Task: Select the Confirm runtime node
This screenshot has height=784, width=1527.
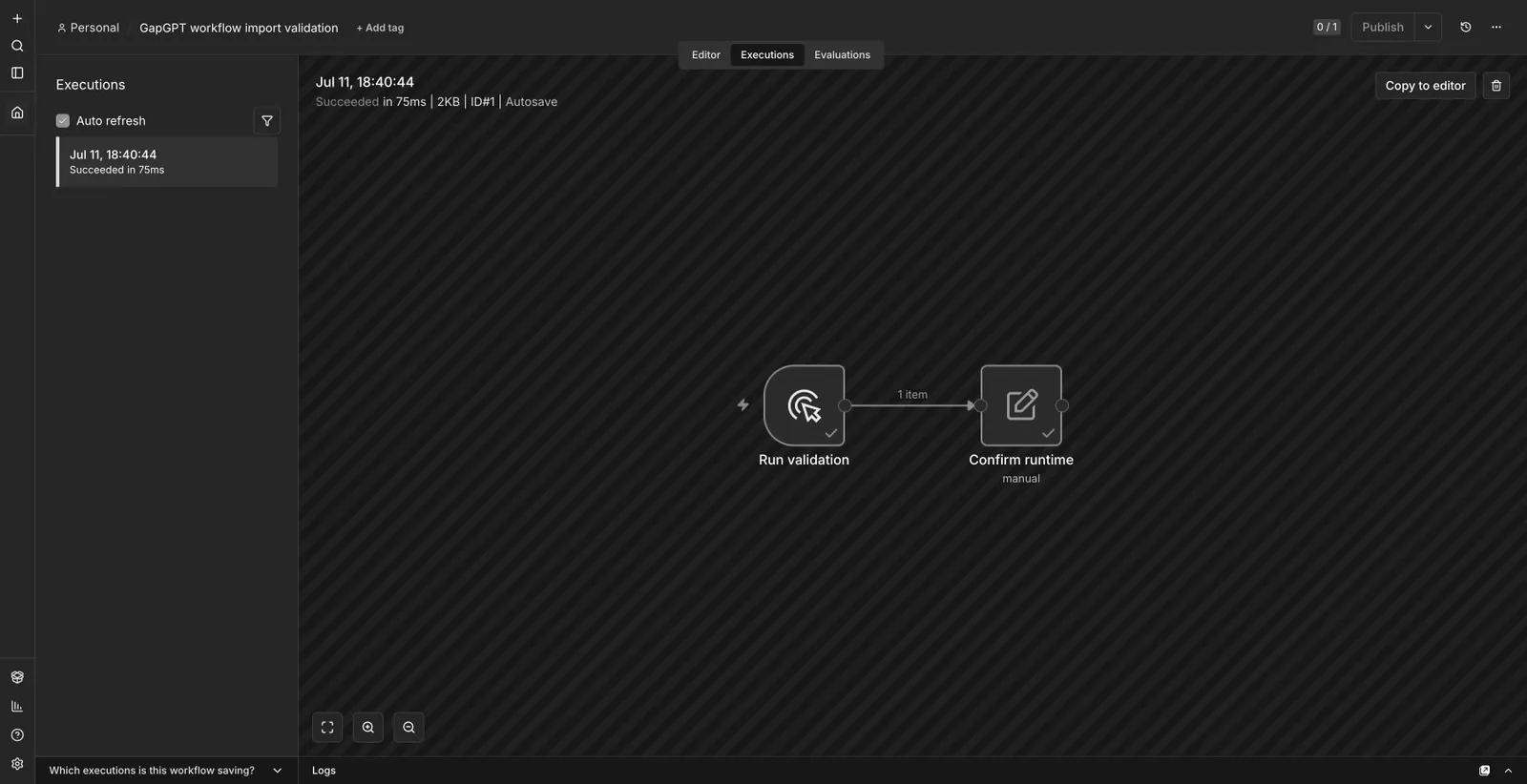Action: 1021,405
